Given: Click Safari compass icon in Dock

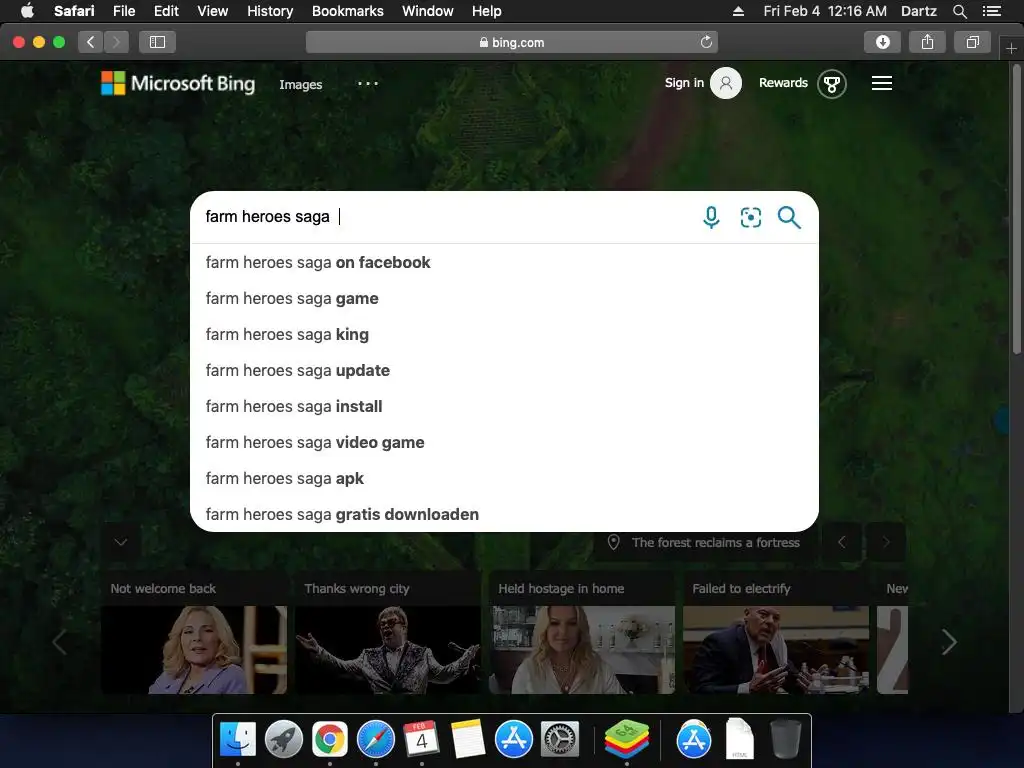Looking at the screenshot, I should (376, 739).
